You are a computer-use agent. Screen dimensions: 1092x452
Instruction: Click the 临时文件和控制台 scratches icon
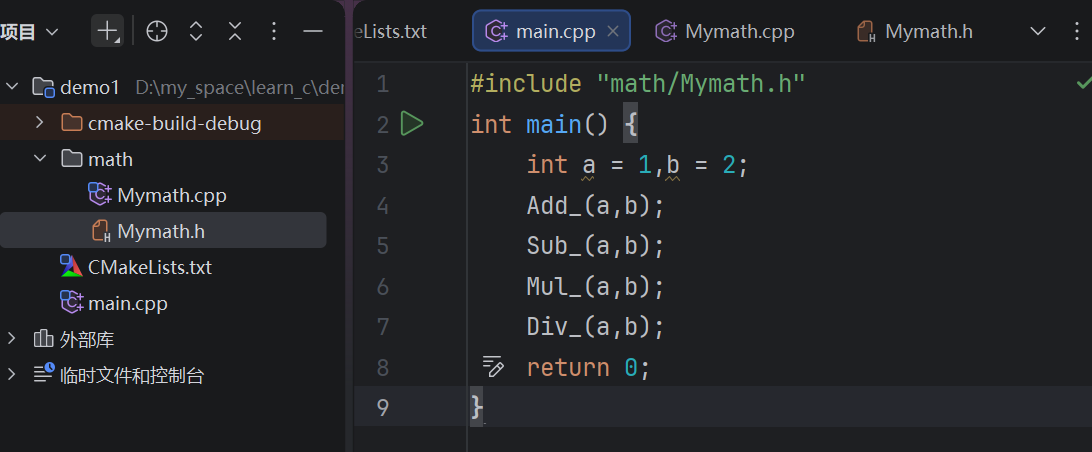[x=43, y=375]
